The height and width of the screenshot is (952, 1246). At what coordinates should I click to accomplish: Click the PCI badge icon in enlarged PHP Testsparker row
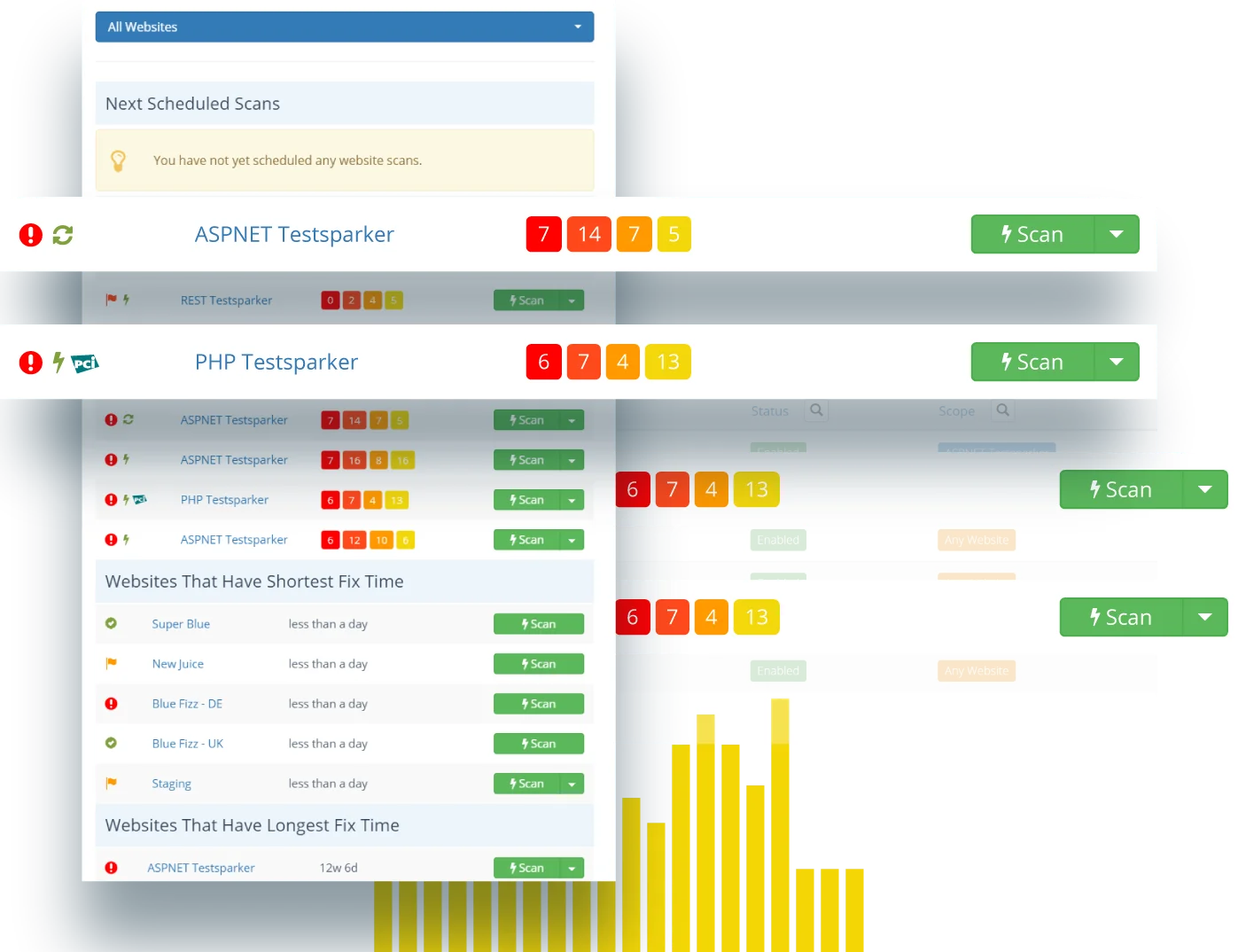pyautogui.click(x=85, y=363)
